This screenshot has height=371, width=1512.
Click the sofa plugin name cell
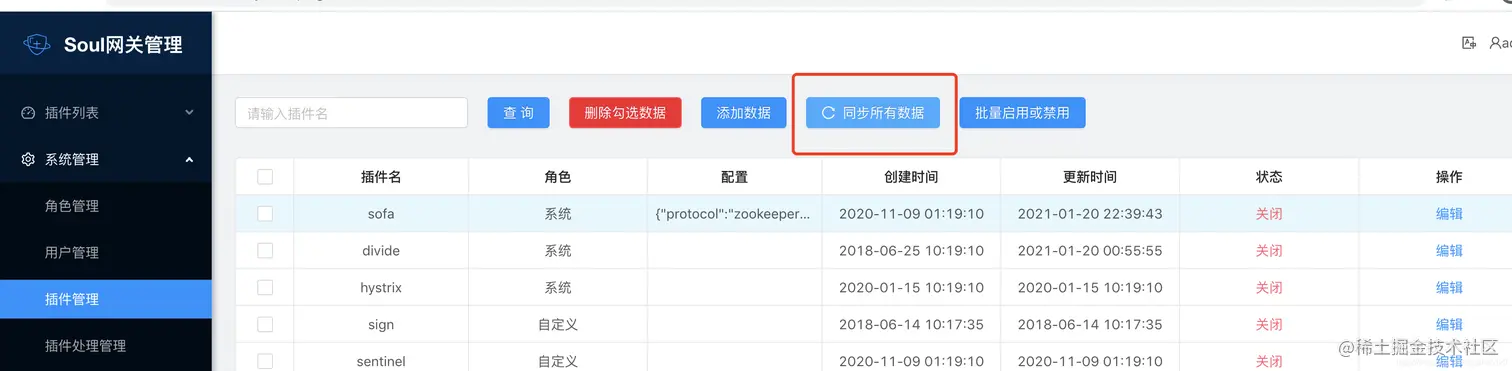click(x=381, y=214)
